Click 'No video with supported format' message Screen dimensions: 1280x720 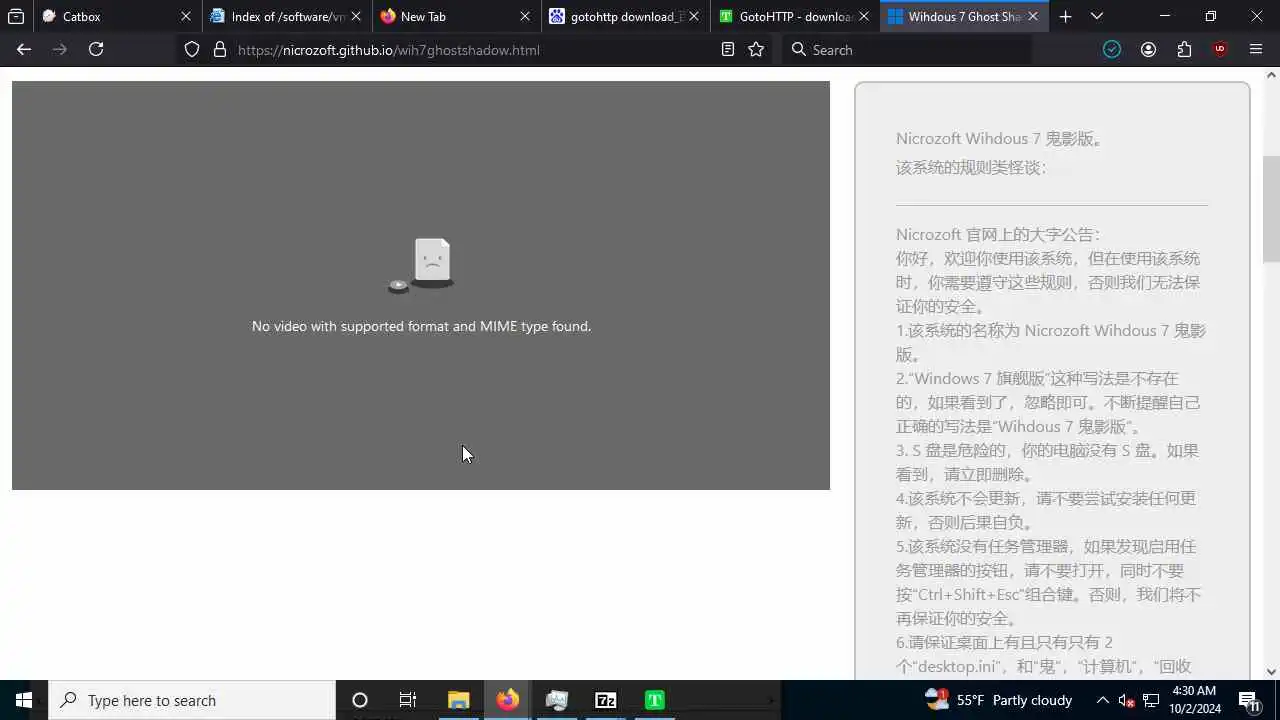(421, 326)
